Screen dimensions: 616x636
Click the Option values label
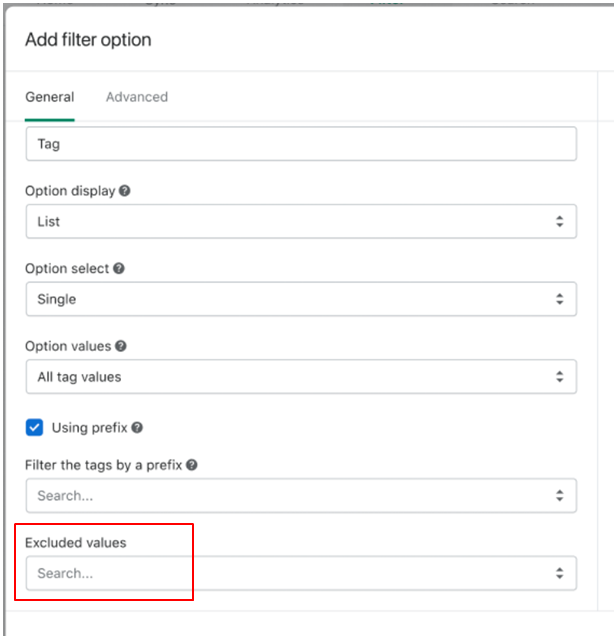point(68,346)
